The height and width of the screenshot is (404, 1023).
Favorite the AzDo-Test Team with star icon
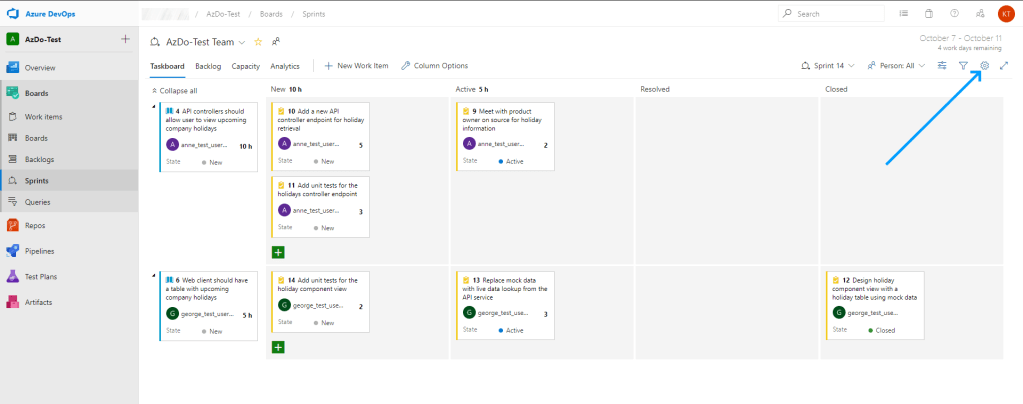[x=258, y=42]
